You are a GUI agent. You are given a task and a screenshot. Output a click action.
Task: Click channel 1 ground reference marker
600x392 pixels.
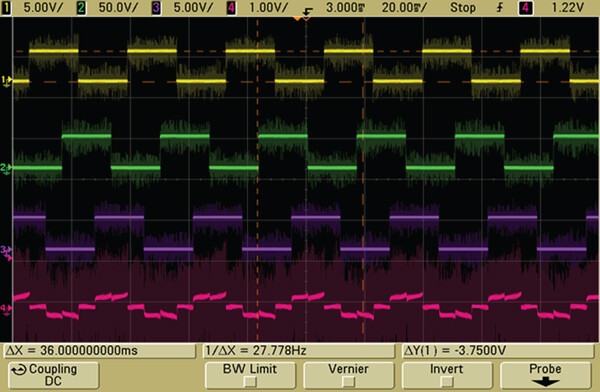click(6, 80)
